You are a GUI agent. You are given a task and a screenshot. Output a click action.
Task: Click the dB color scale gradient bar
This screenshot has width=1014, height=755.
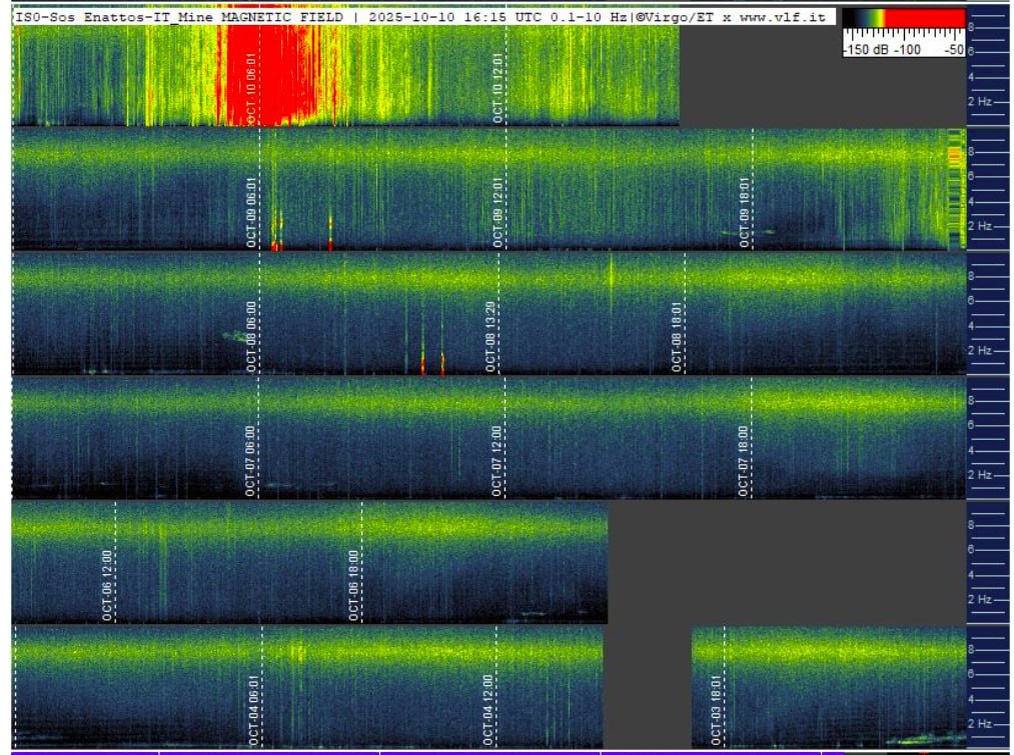pyautogui.click(x=904, y=18)
